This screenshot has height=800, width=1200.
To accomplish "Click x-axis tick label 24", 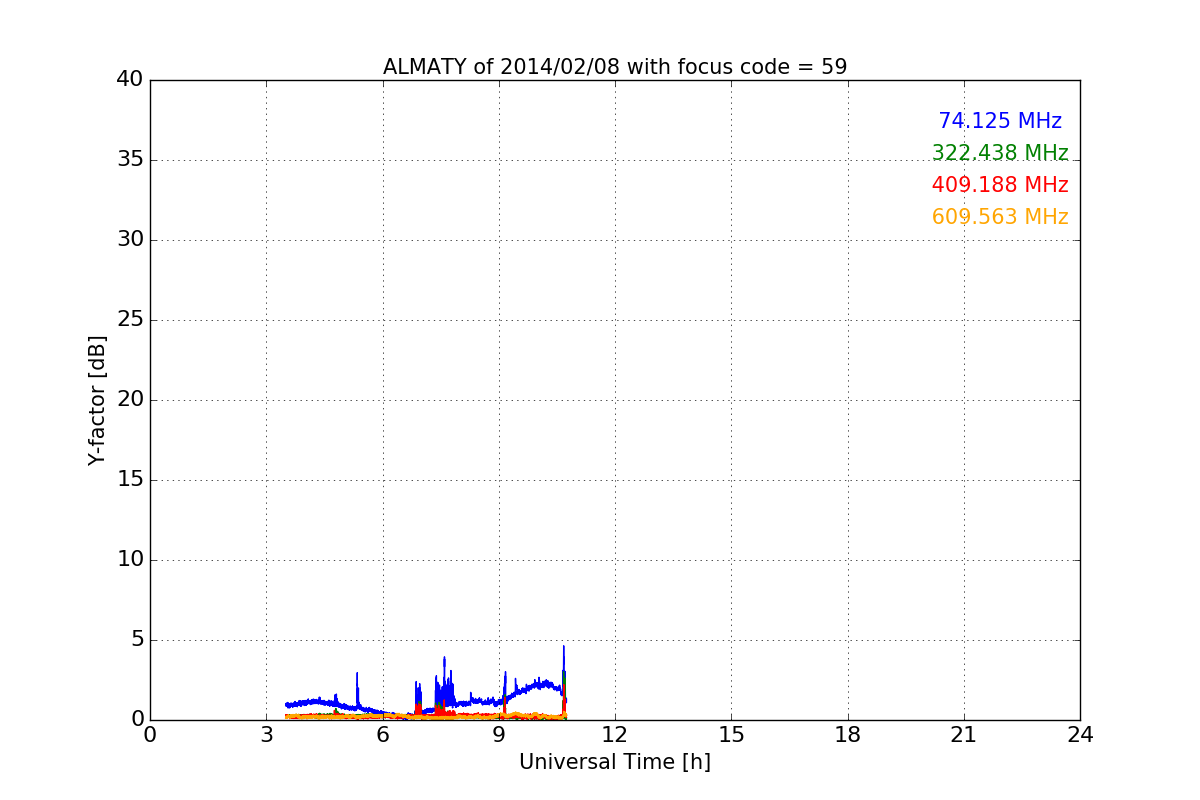I will click(1080, 735).
